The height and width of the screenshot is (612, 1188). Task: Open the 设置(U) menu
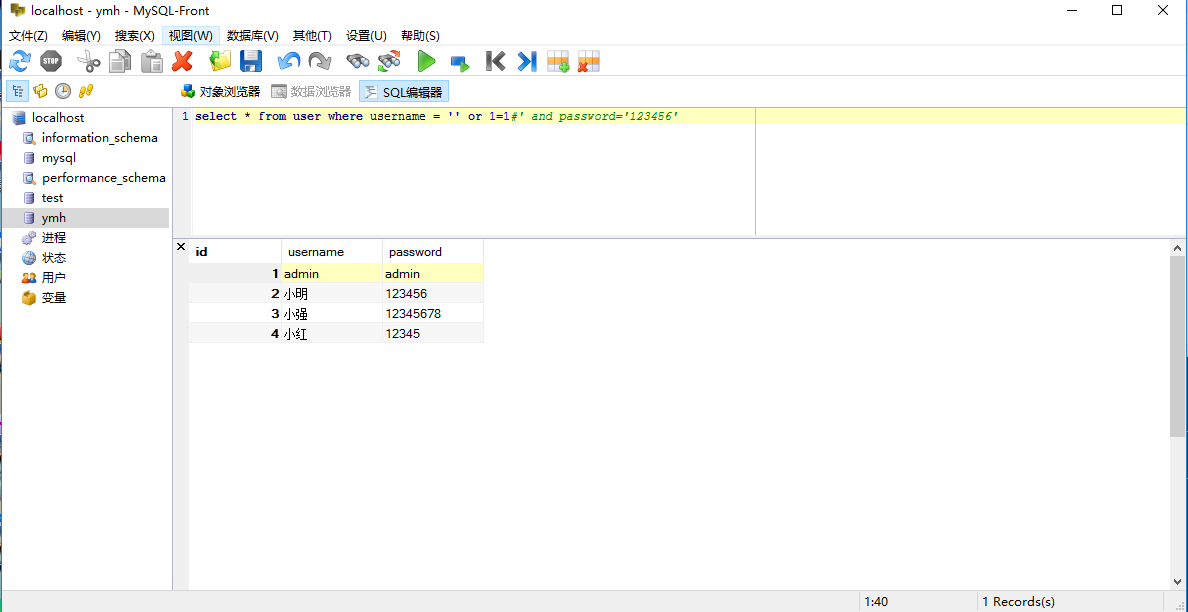366,36
